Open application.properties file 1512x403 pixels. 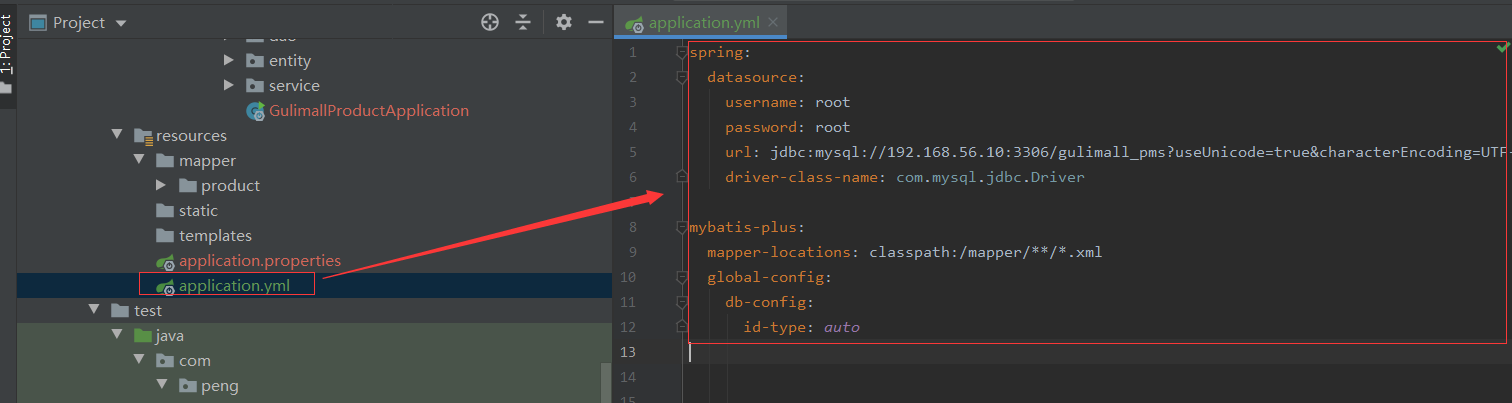tap(260, 261)
